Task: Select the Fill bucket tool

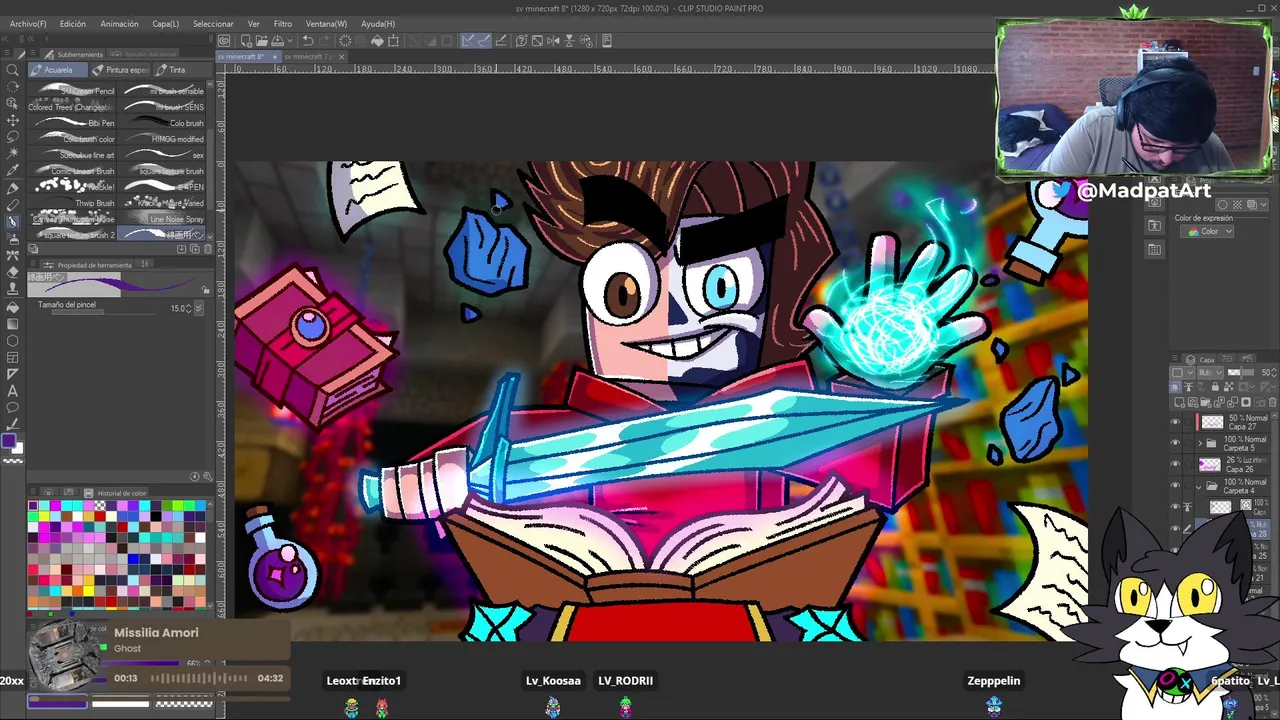Action: 13,307
